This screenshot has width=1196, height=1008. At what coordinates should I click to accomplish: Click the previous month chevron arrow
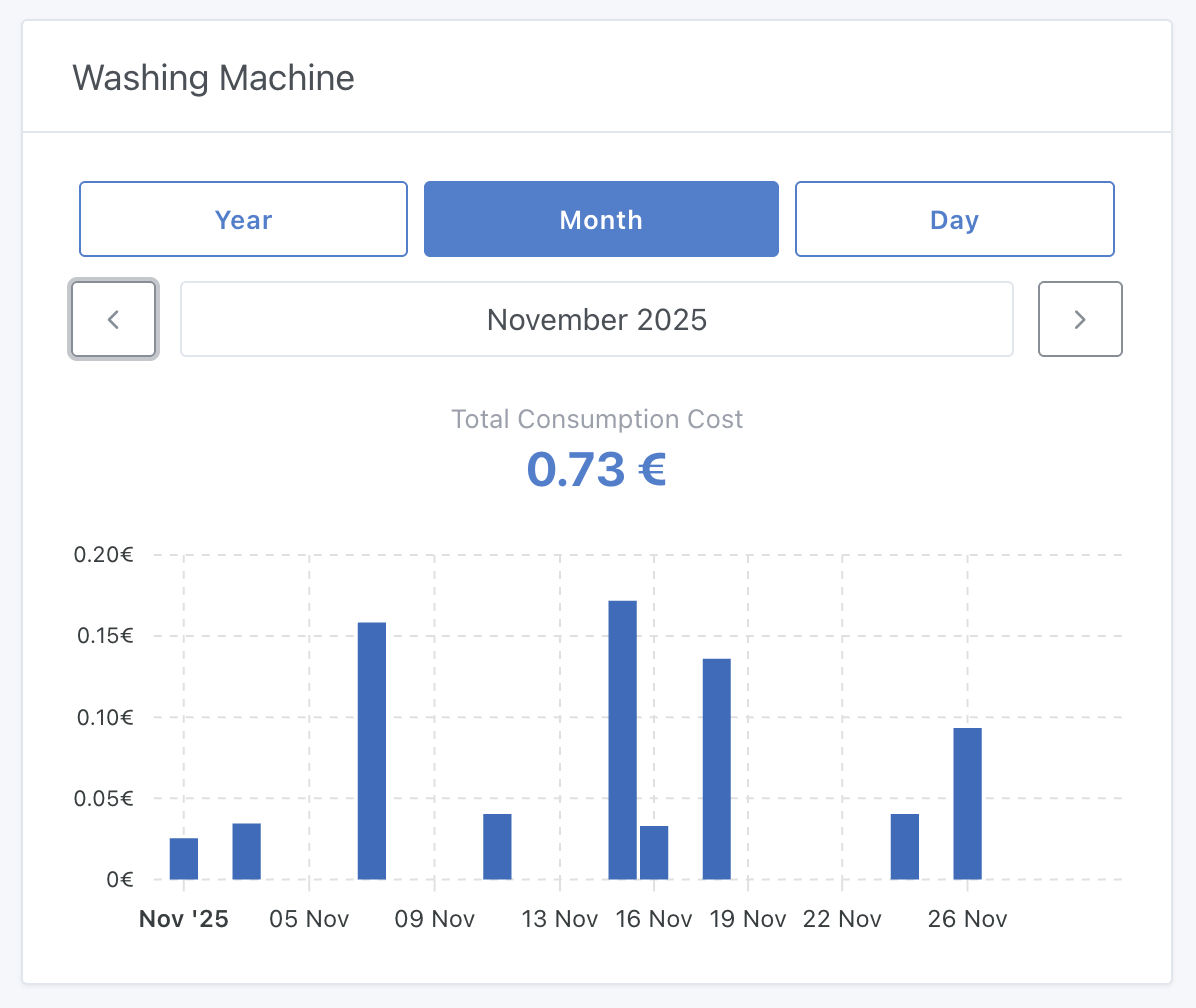pyautogui.click(x=113, y=319)
